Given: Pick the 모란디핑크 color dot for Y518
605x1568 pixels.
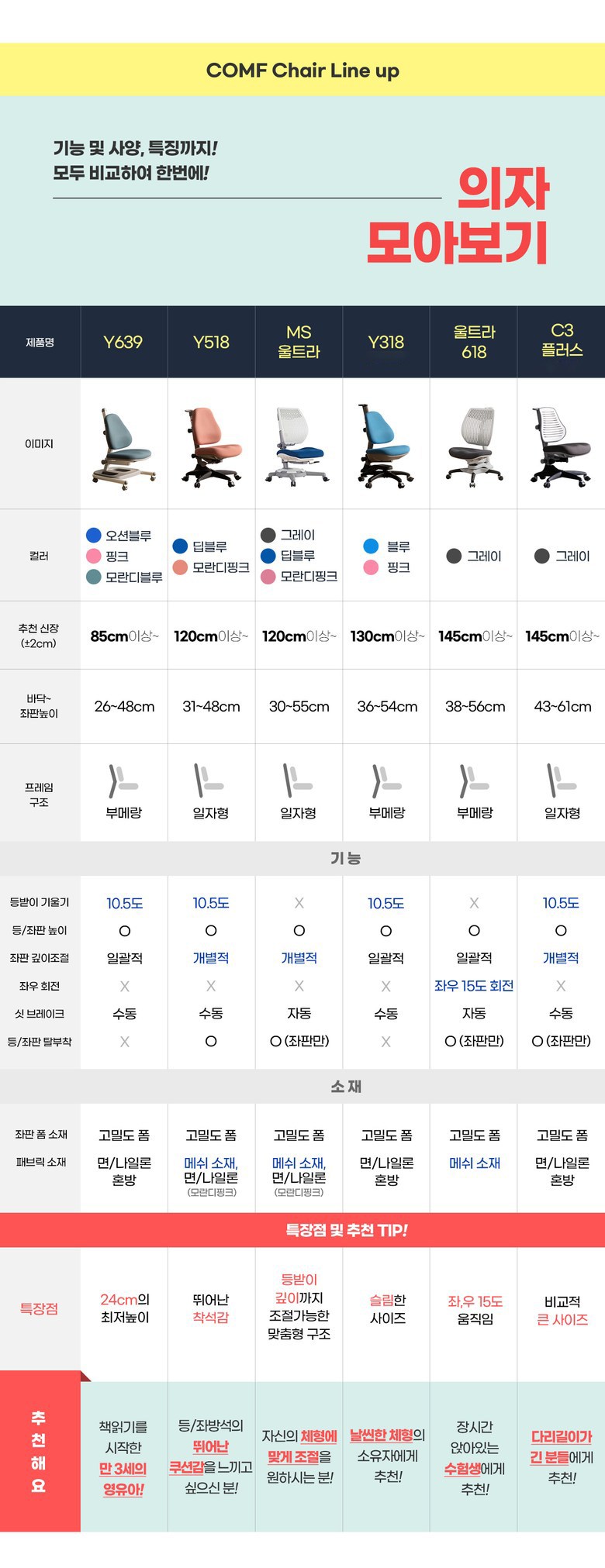Looking at the screenshot, I should 181,567.
